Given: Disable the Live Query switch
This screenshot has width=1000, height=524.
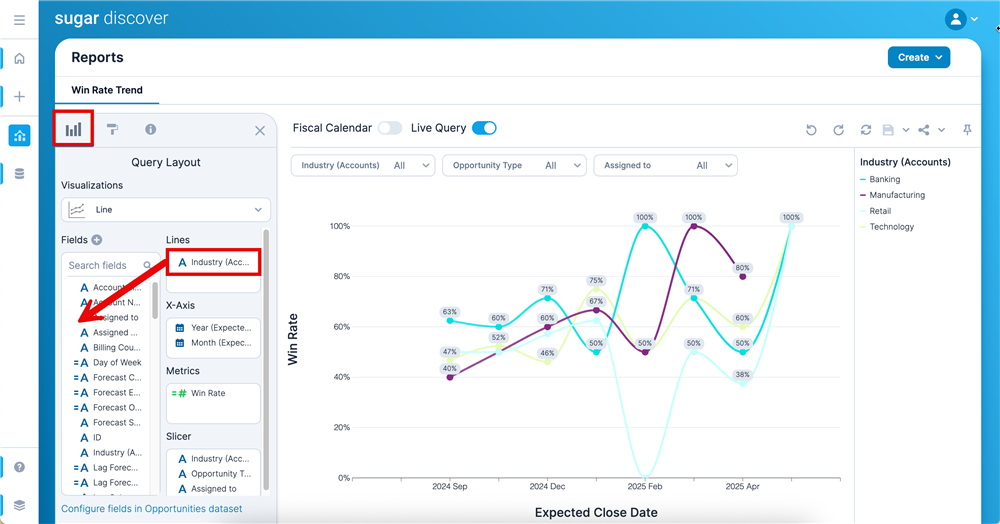Looking at the screenshot, I should pos(484,128).
